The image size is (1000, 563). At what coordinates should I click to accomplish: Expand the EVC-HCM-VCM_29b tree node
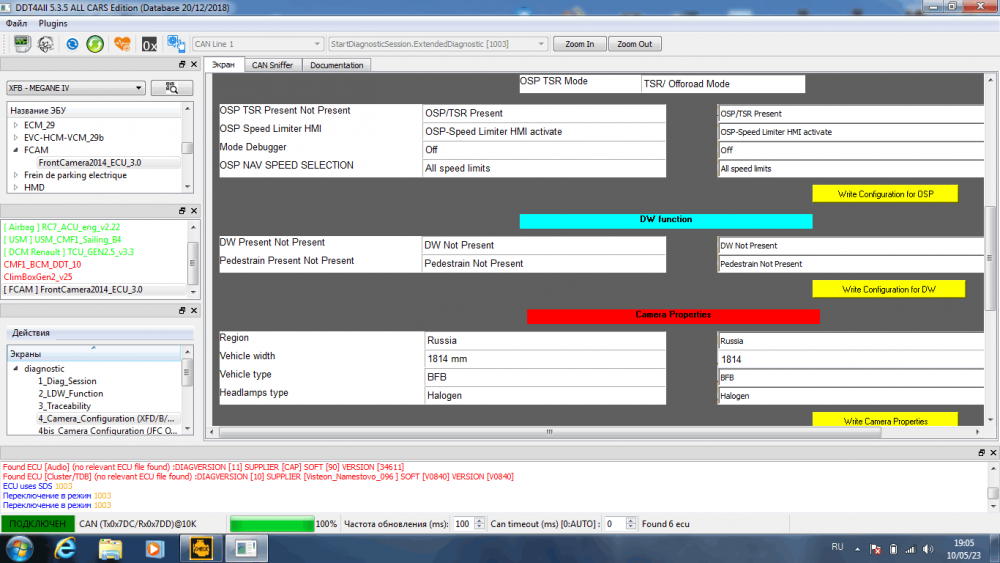pyautogui.click(x=16, y=138)
